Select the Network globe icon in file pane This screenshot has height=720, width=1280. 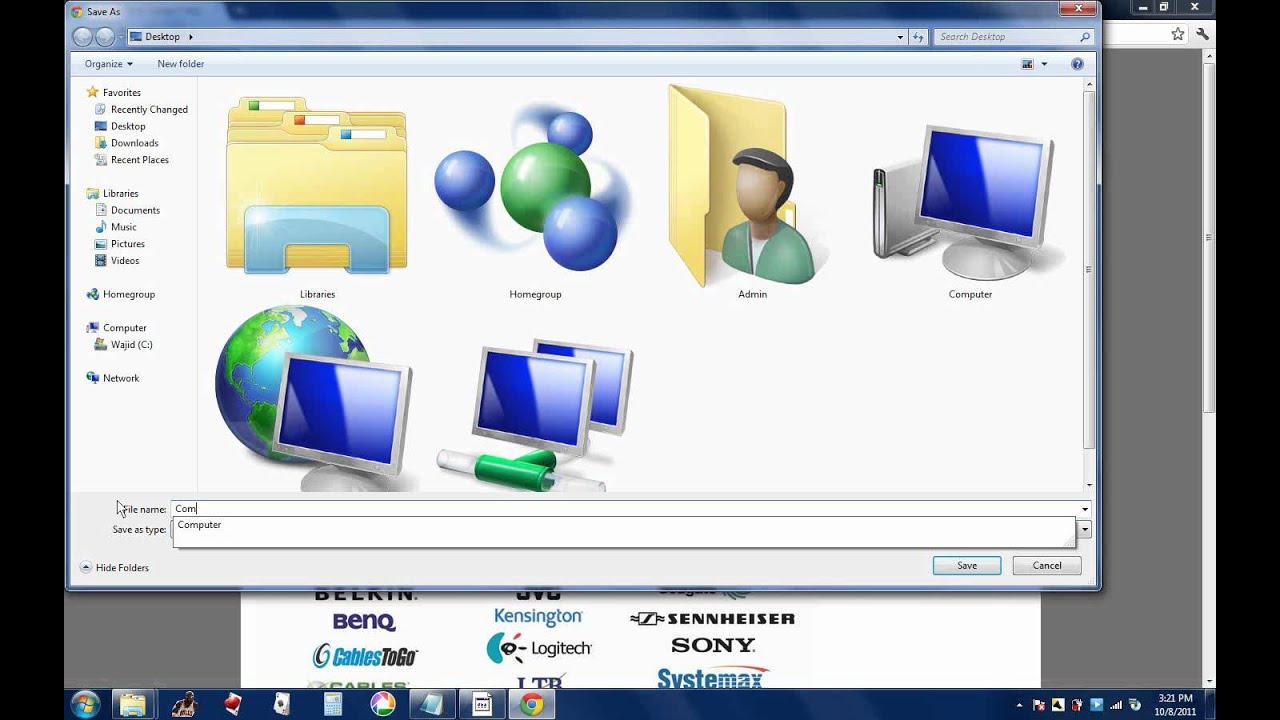click(x=317, y=398)
